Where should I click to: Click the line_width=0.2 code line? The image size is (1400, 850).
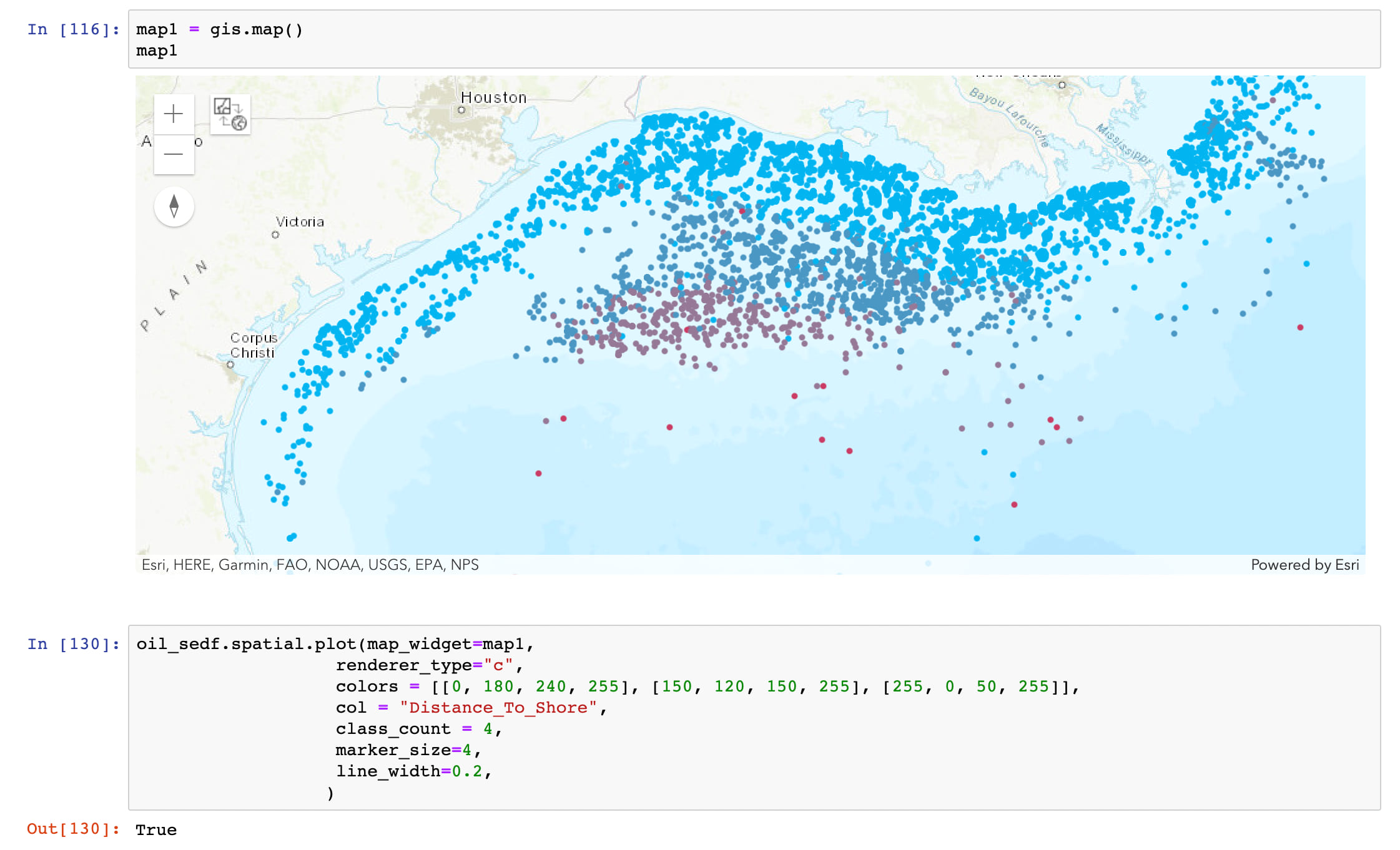(x=412, y=771)
